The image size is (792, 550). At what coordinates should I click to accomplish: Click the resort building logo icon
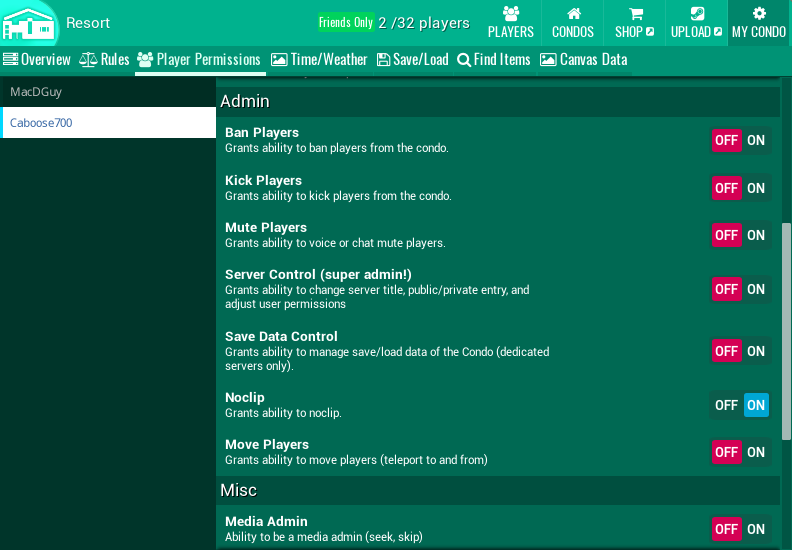tap(29, 23)
